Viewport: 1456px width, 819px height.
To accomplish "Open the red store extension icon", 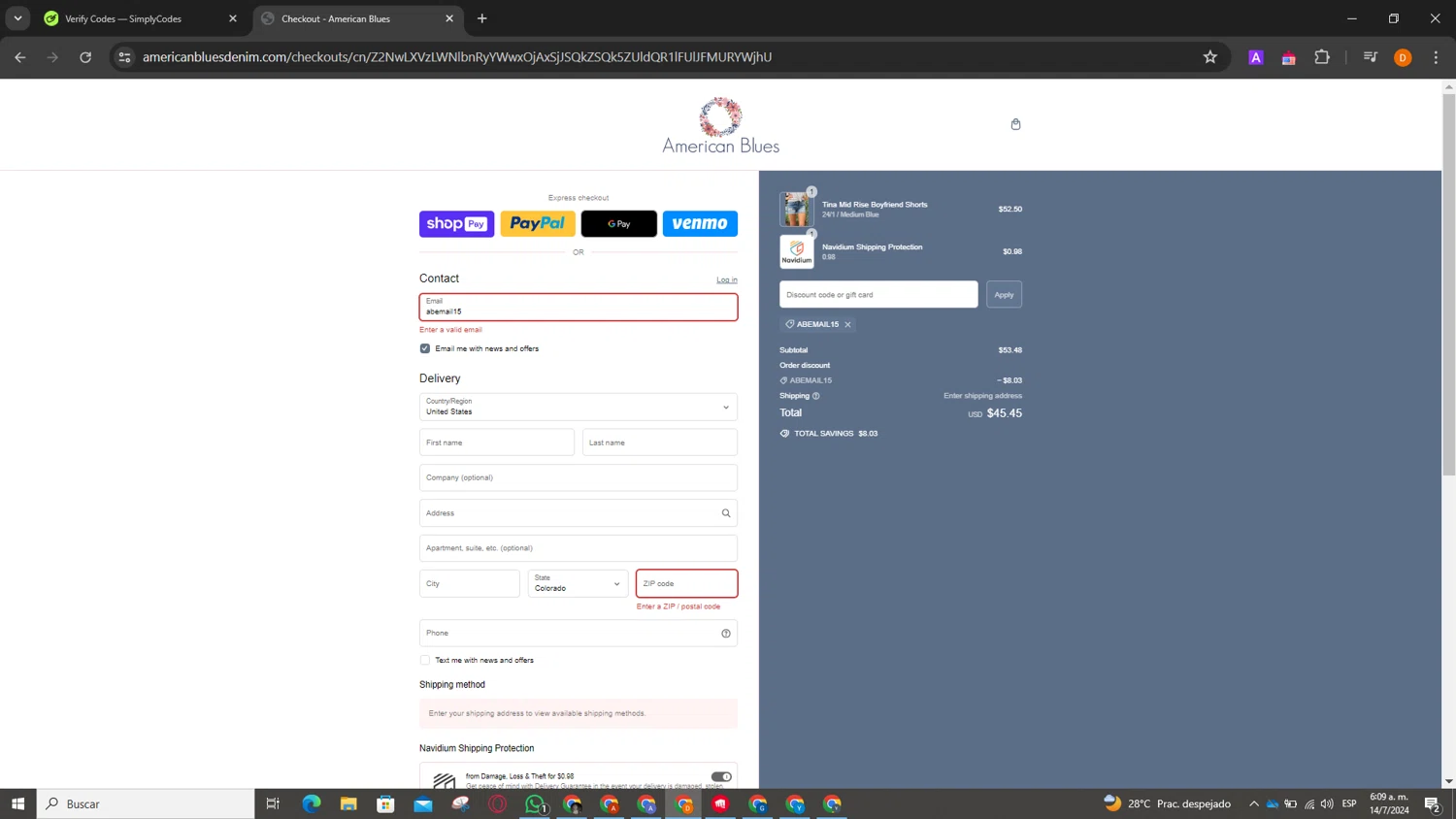I will 1288,57.
